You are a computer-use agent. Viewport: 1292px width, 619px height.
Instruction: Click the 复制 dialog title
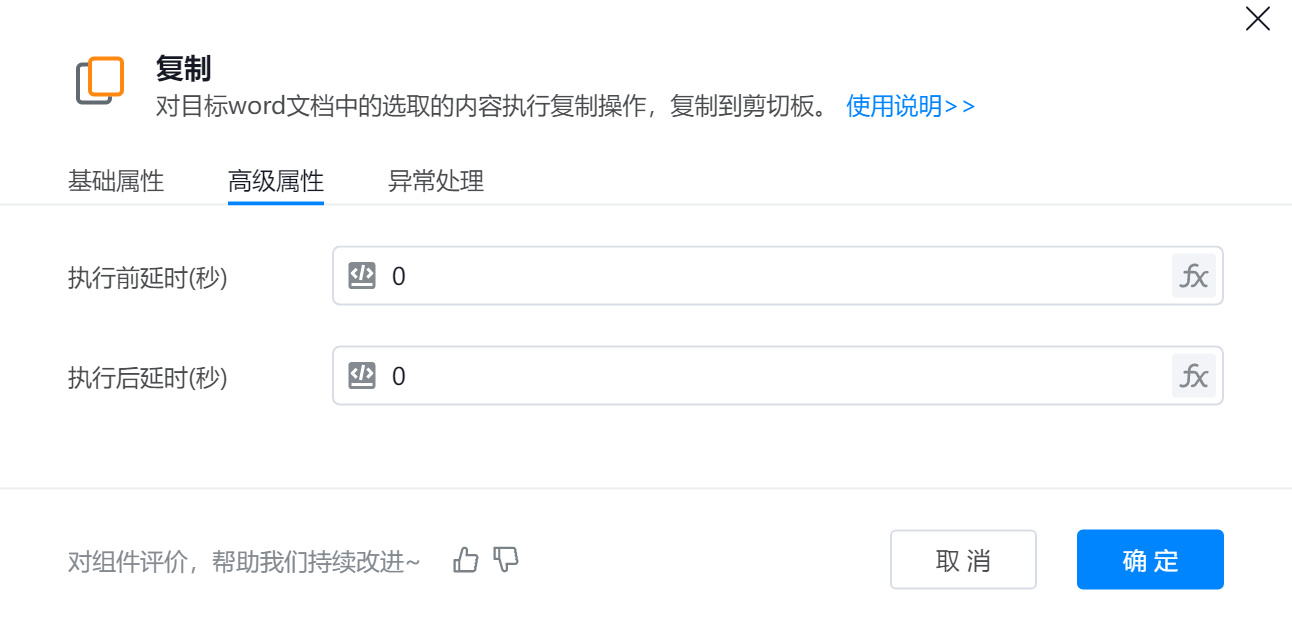pos(183,69)
